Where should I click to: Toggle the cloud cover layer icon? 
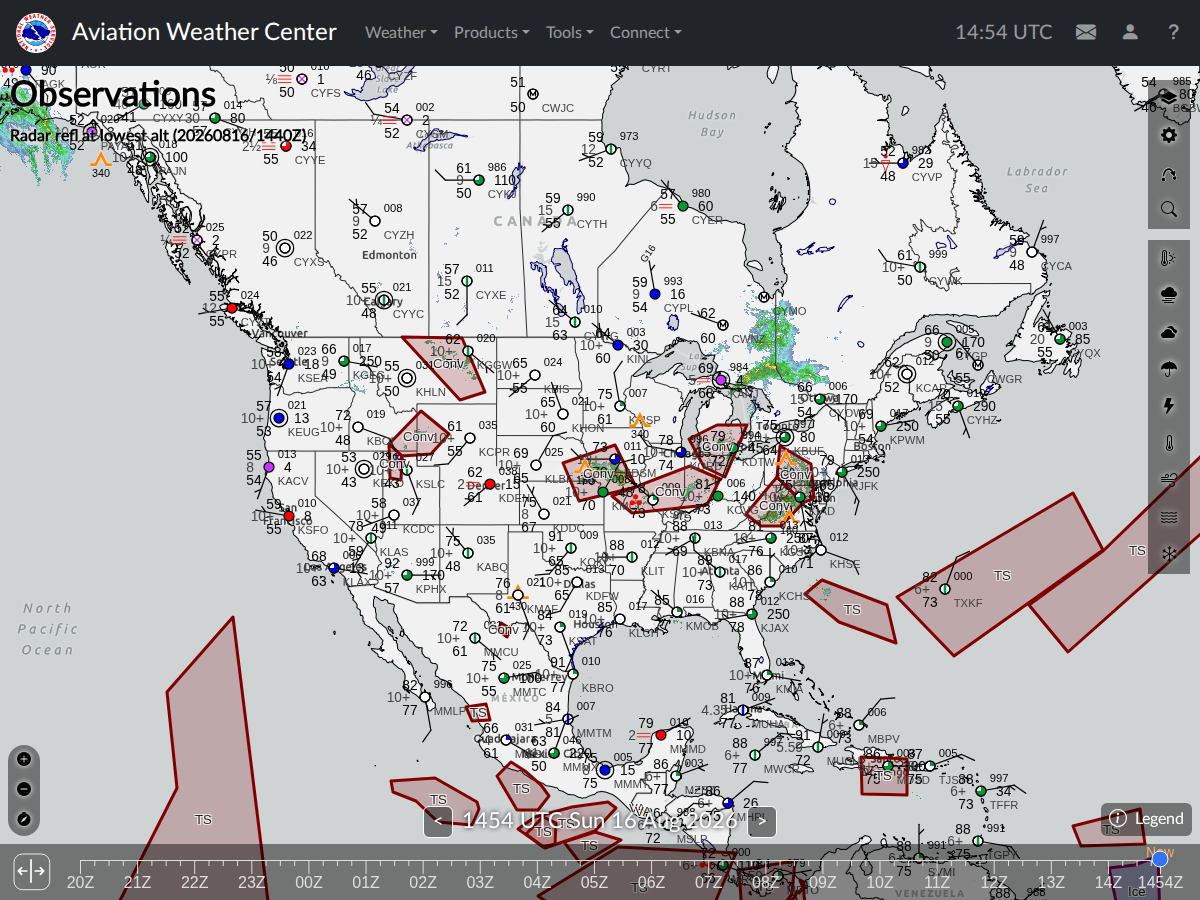(1169, 332)
